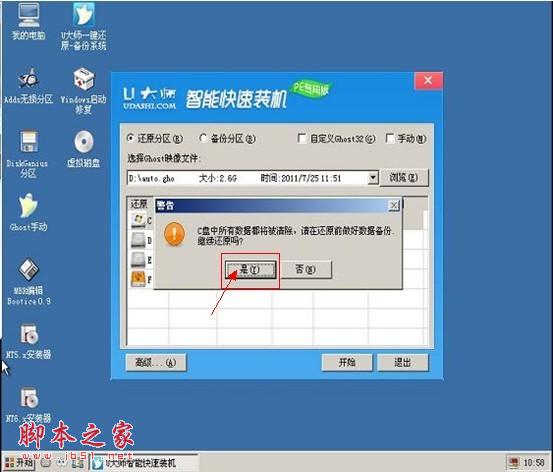Screen dimensions: 553x472
Task: Switch to U大师智能快速装机 taskbar item
Action: [143, 463]
